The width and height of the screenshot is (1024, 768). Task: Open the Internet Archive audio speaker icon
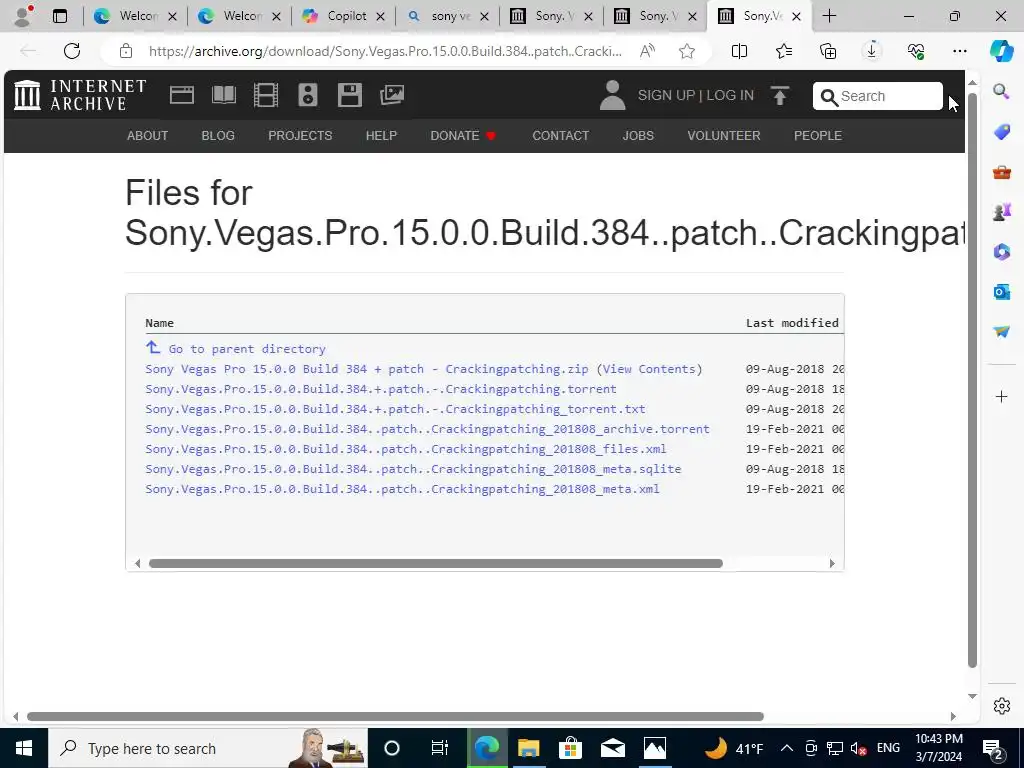tap(308, 95)
